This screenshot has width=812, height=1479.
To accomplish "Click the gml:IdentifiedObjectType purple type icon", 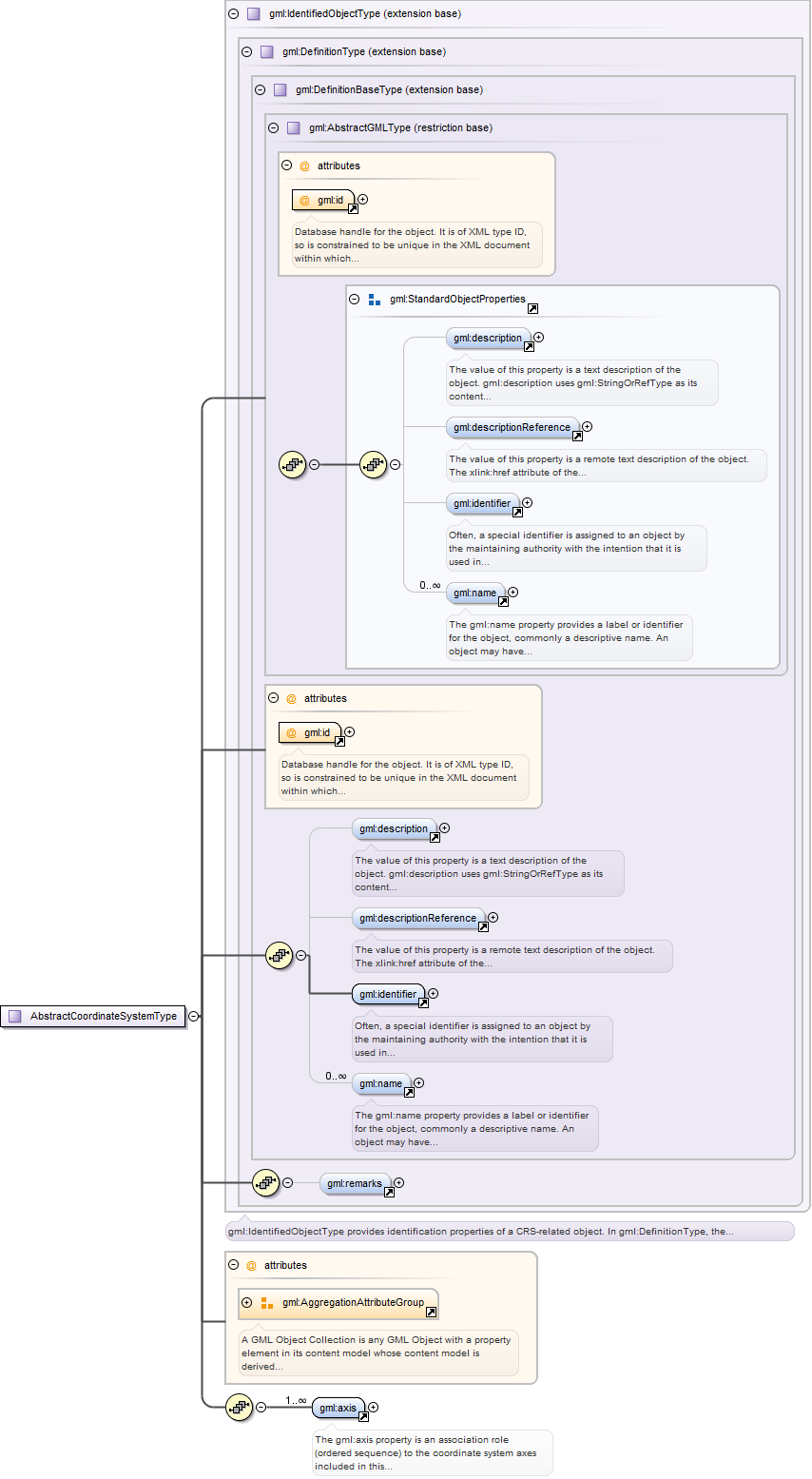I will [x=254, y=14].
